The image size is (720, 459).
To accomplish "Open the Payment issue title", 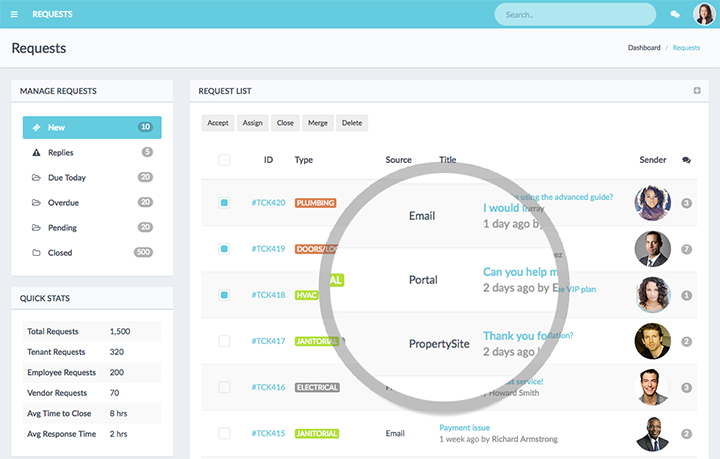I will click(464, 427).
